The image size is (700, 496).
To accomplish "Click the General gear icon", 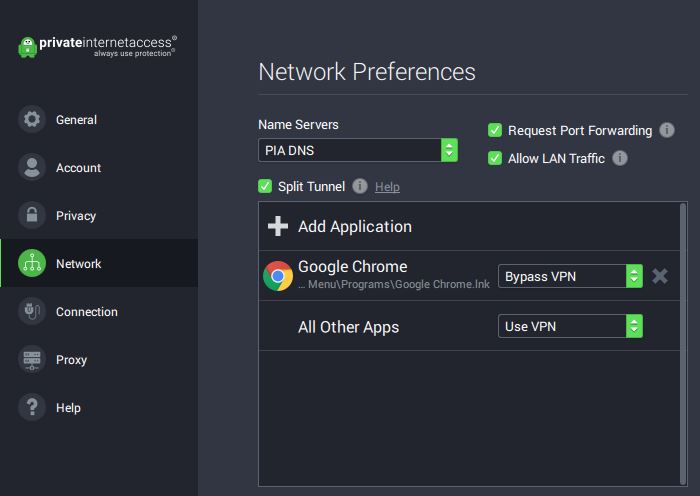I will coord(32,120).
